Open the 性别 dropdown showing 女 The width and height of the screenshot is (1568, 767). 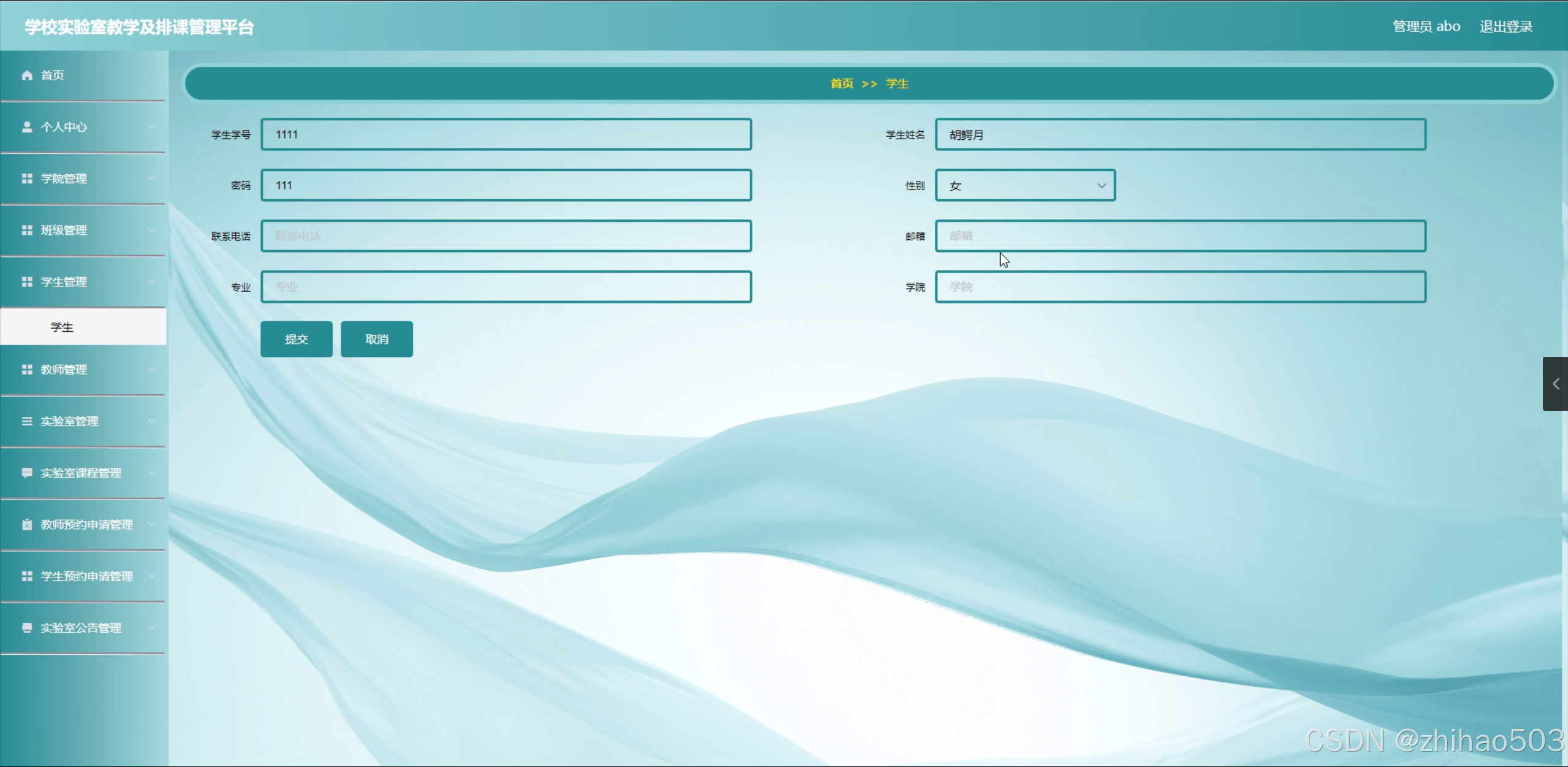tap(1025, 185)
